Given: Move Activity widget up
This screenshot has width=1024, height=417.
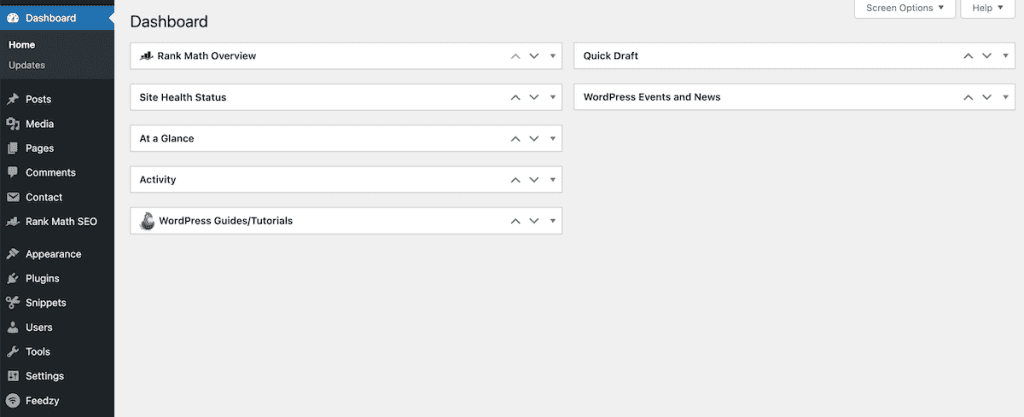Looking at the screenshot, I should point(515,179).
